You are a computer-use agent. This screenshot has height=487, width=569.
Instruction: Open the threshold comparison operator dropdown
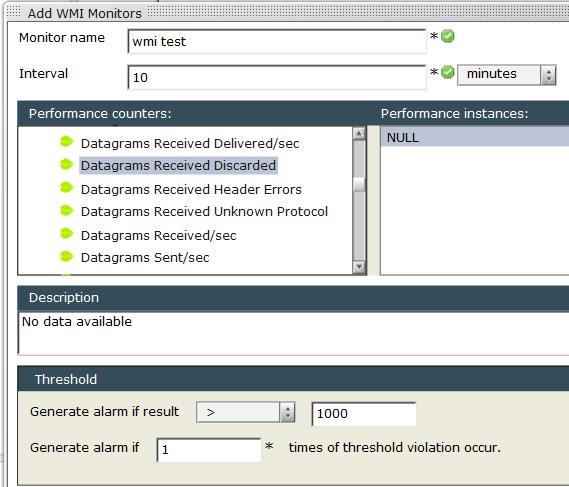246,412
